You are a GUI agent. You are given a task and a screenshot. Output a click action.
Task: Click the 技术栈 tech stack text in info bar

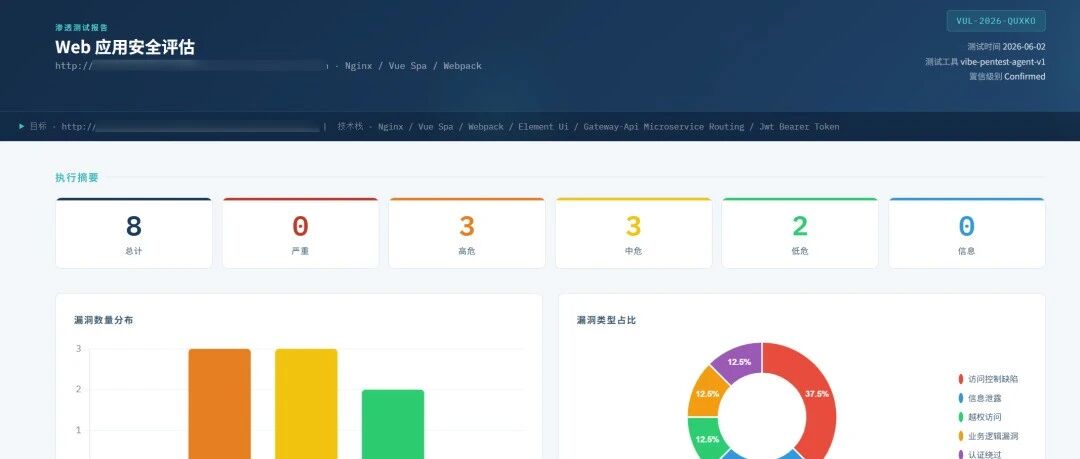point(588,127)
